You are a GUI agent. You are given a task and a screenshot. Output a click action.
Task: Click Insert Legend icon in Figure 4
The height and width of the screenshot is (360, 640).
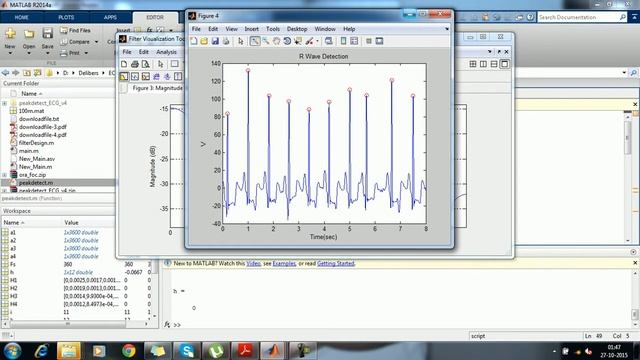[354, 41]
